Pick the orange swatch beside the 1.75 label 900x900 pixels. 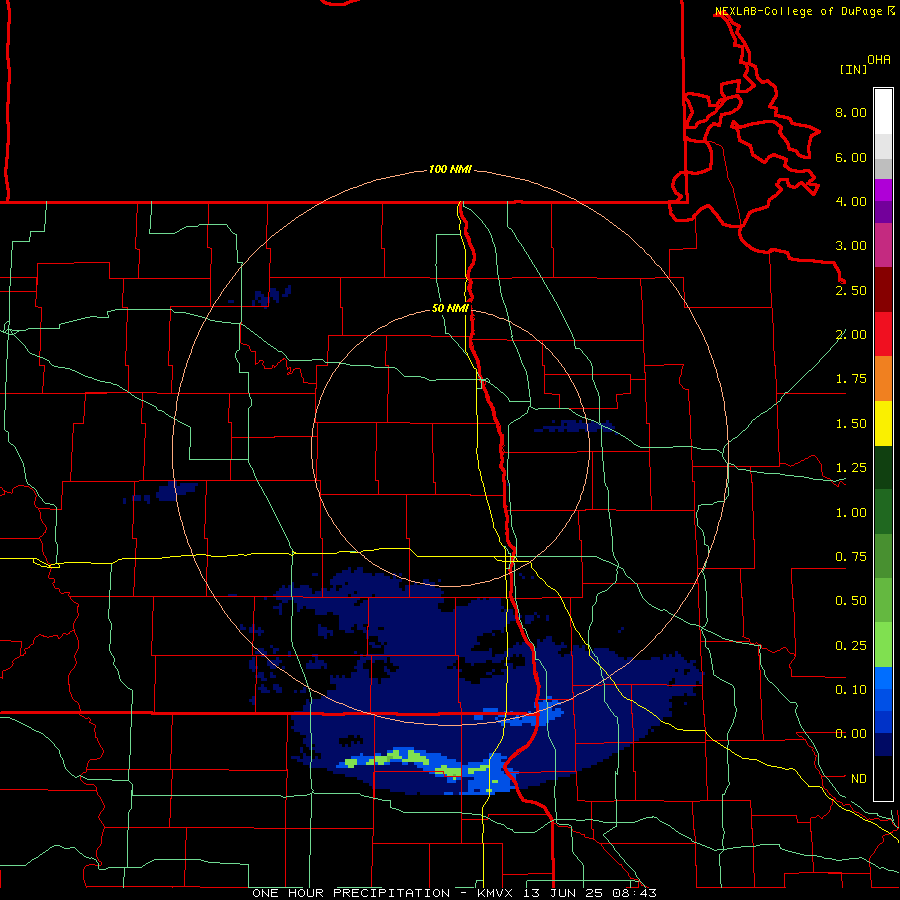point(883,379)
